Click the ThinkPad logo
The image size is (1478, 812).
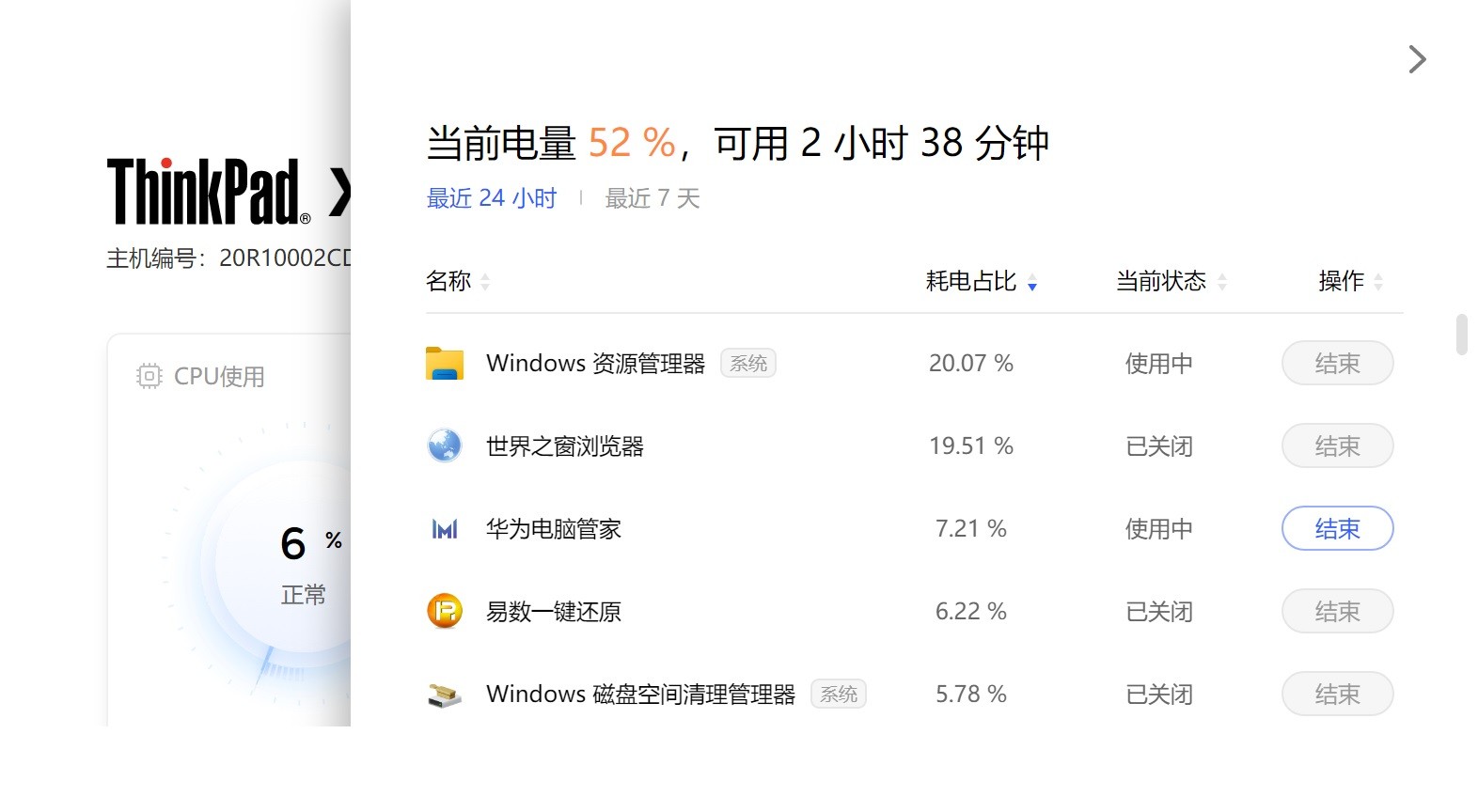[209, 192]
